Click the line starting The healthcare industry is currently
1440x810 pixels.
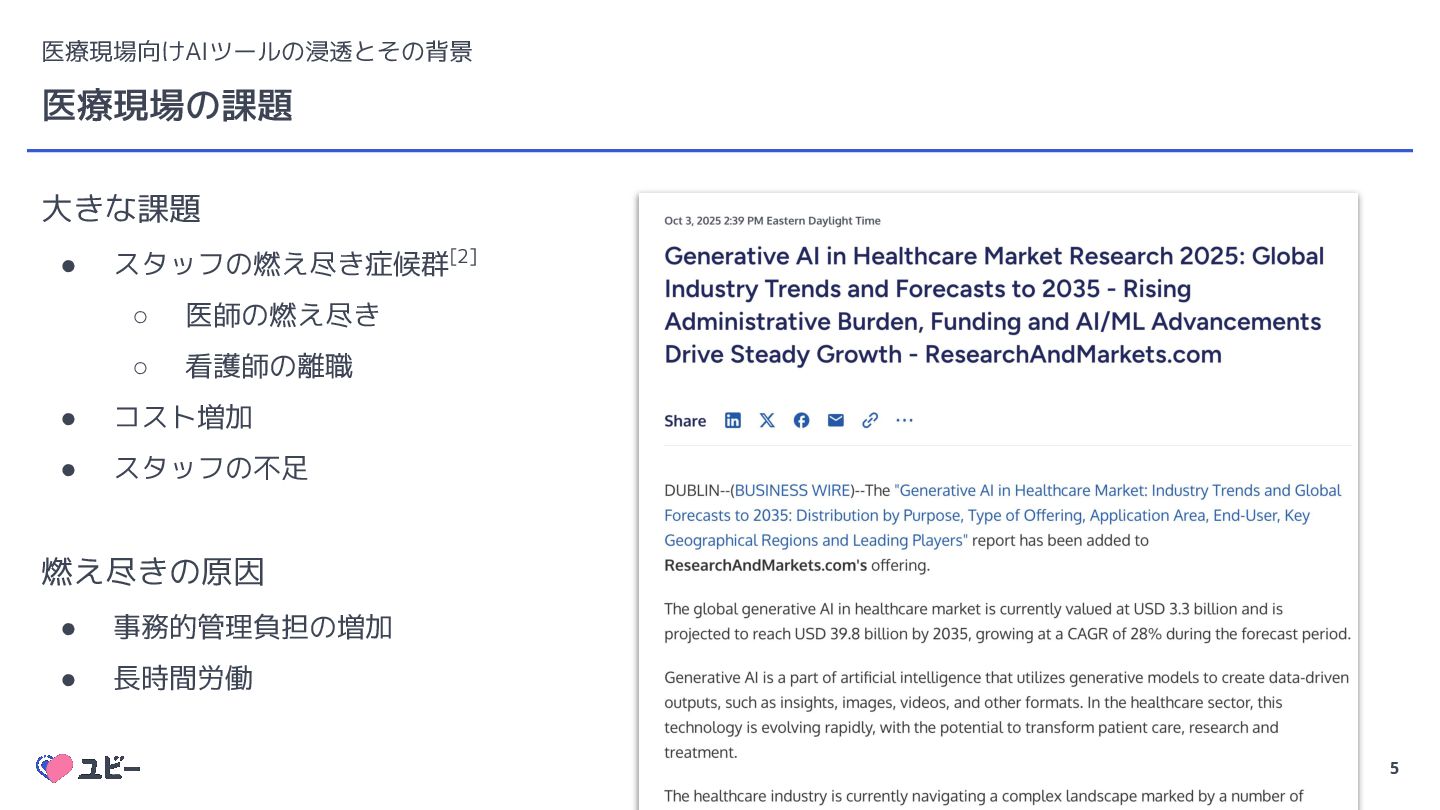[x=984, y=797]
